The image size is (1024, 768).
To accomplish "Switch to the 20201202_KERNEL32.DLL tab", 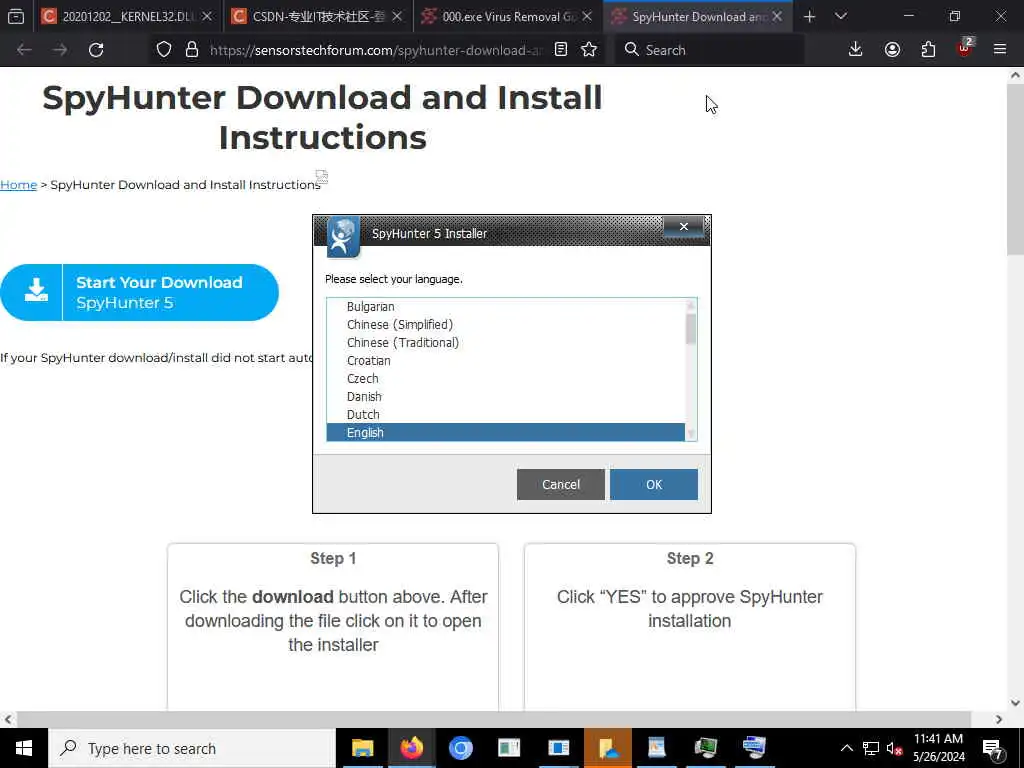I will 127,17.
